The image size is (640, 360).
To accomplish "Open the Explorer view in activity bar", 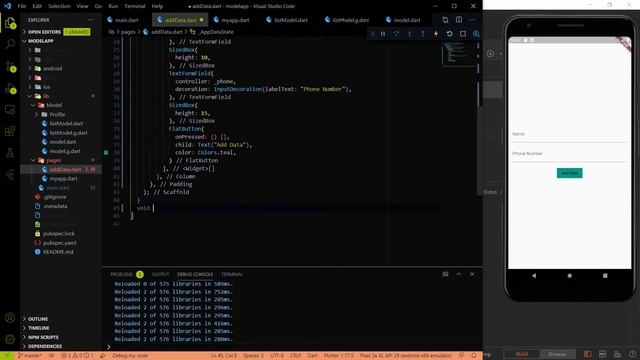I will (10, 23).
